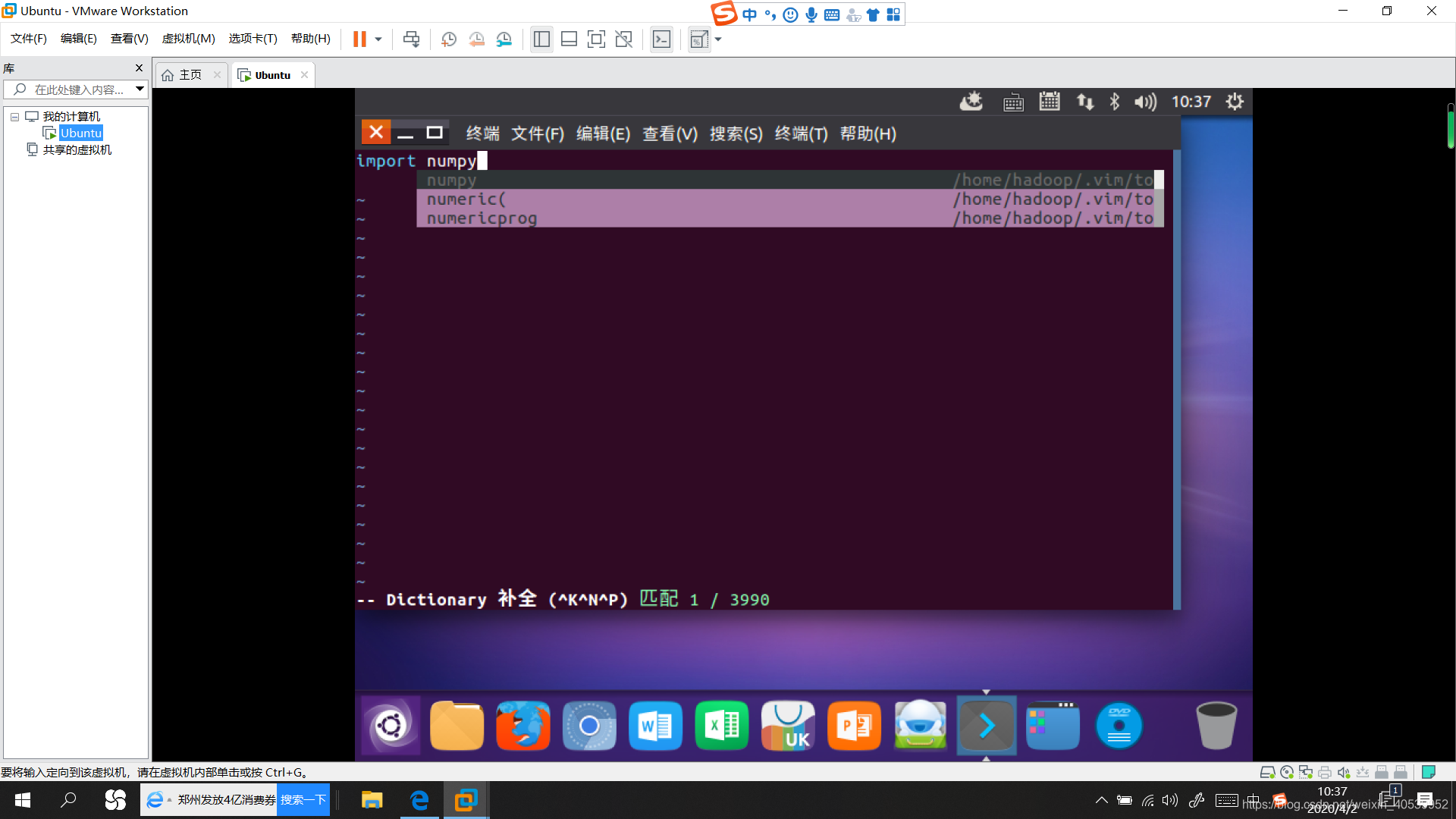Viewport: 1456px width, 819px height.
Task: Open the Snapshot Manager
Action: 504,39
